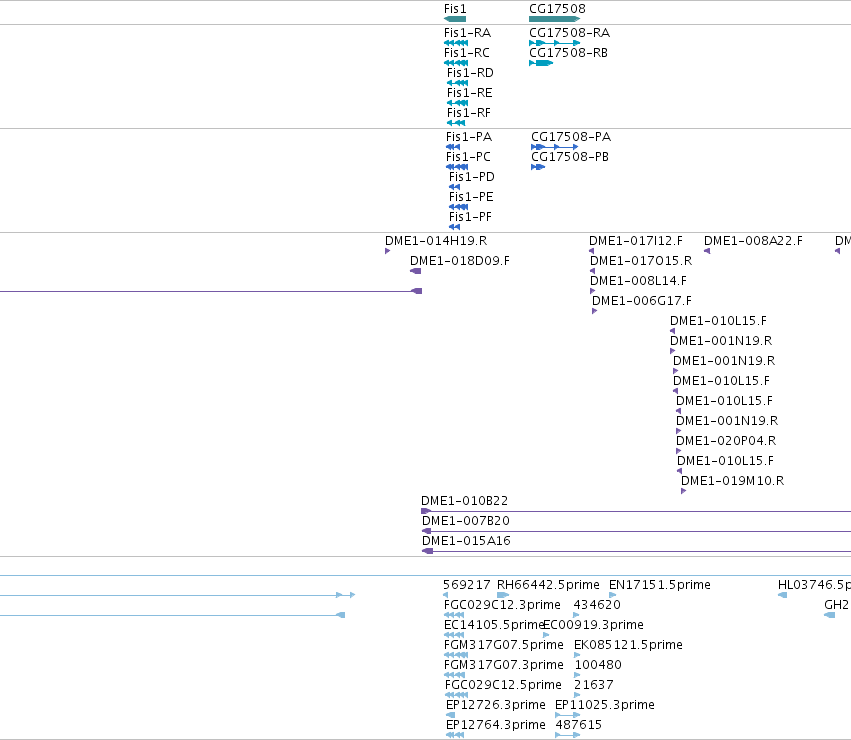This screenshot has width=851, height=740.
Task: Click the 100480 feature label
Action: [598, 666]
